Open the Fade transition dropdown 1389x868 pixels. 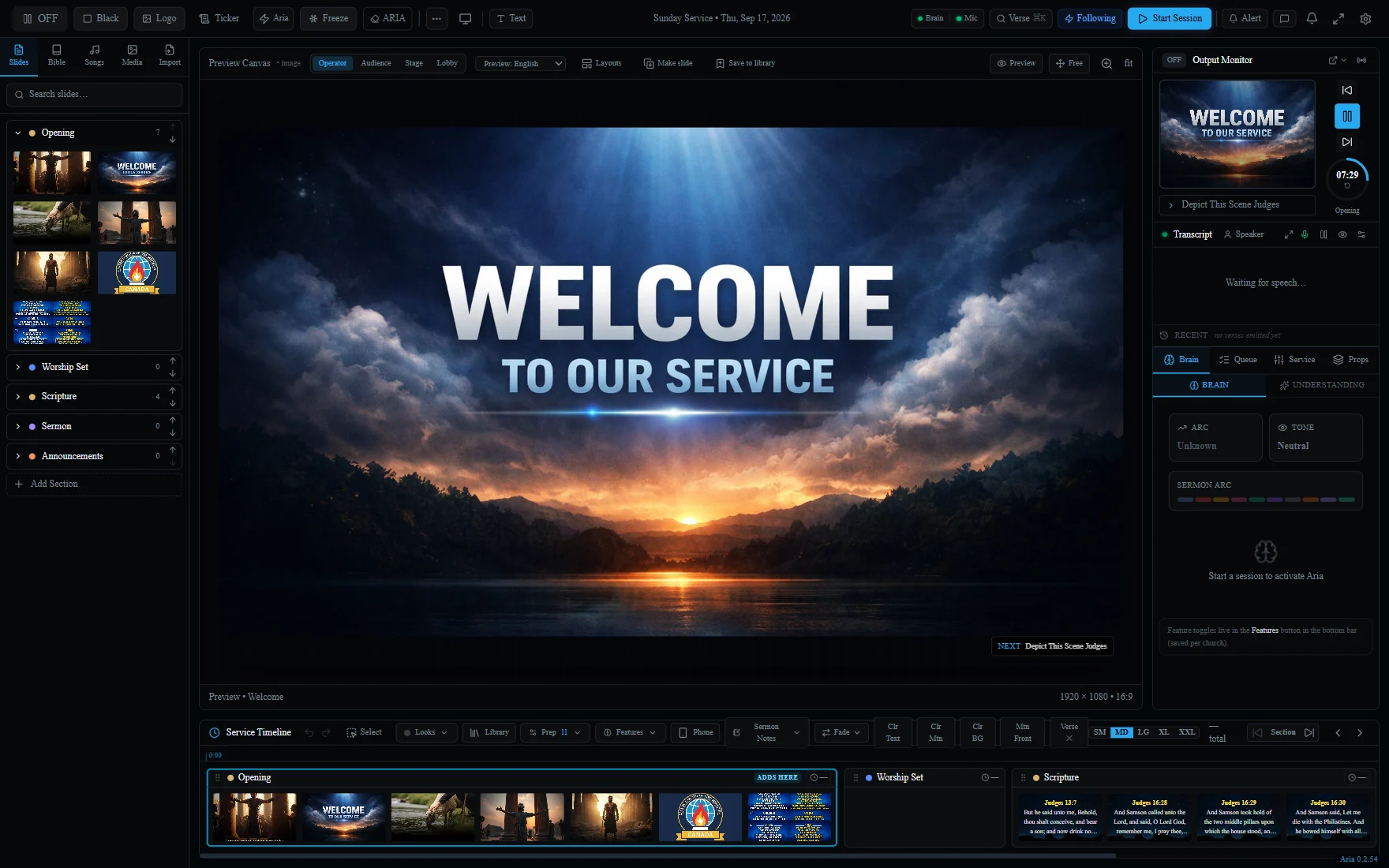pos(841,732)
